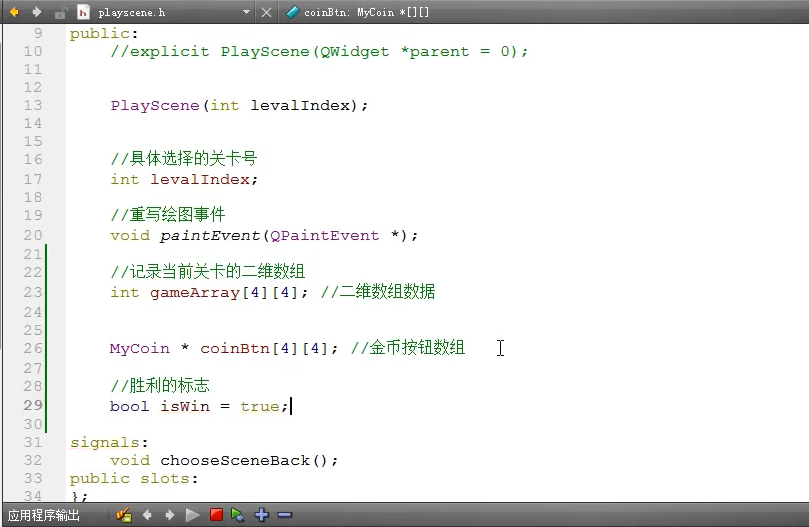Click the comment '//胜利的标志'
The image size is (809, 527).
point(160,385)
